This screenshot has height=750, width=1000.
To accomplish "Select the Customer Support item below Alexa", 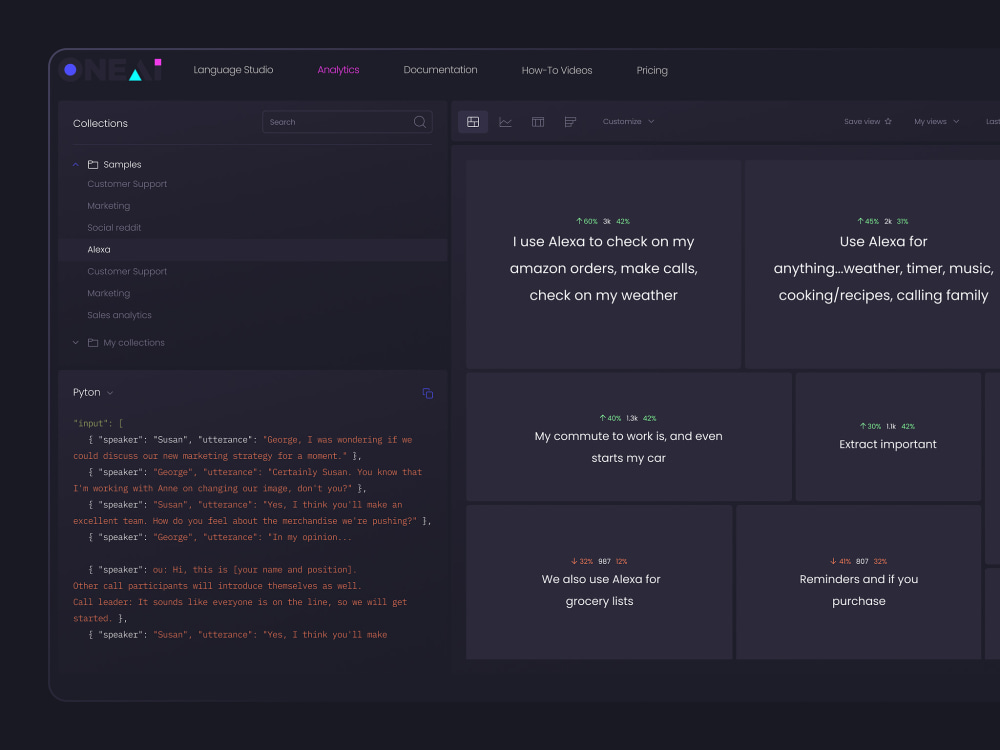I will pos(127,271).
